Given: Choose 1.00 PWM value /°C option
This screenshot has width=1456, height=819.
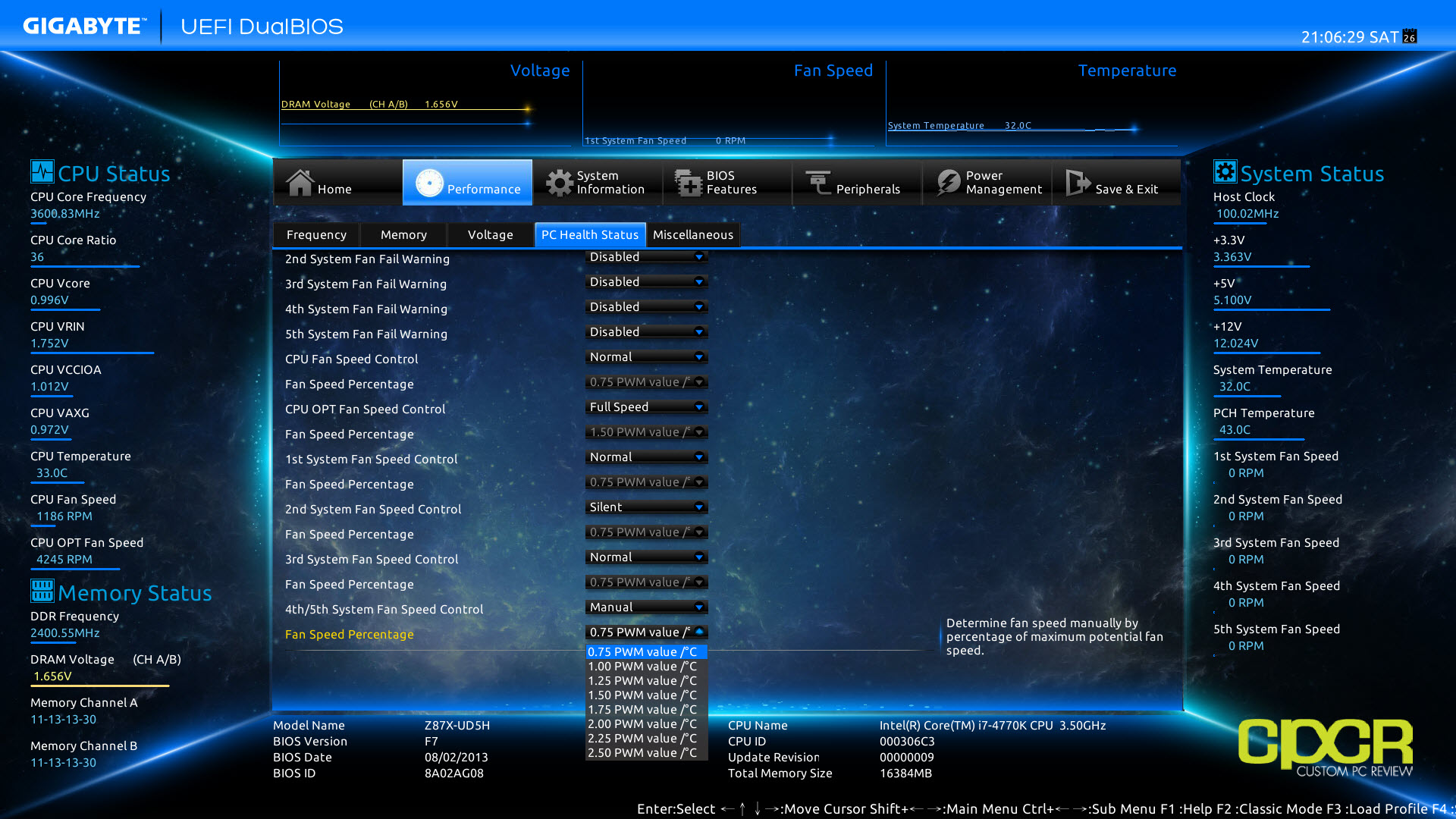Looking at the screenshot, I should tap(646, 667).
